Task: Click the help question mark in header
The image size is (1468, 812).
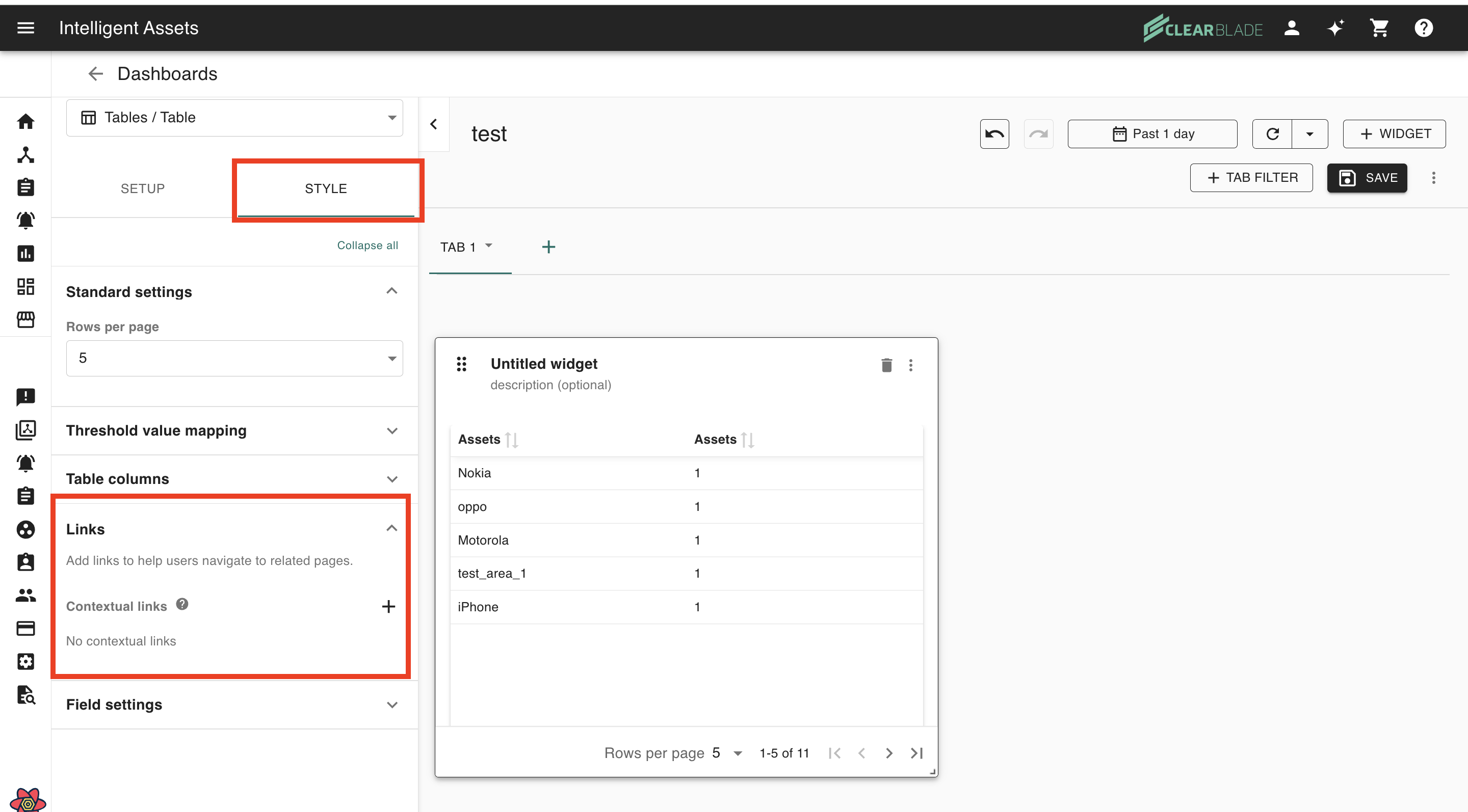Action: point(1423,28)
